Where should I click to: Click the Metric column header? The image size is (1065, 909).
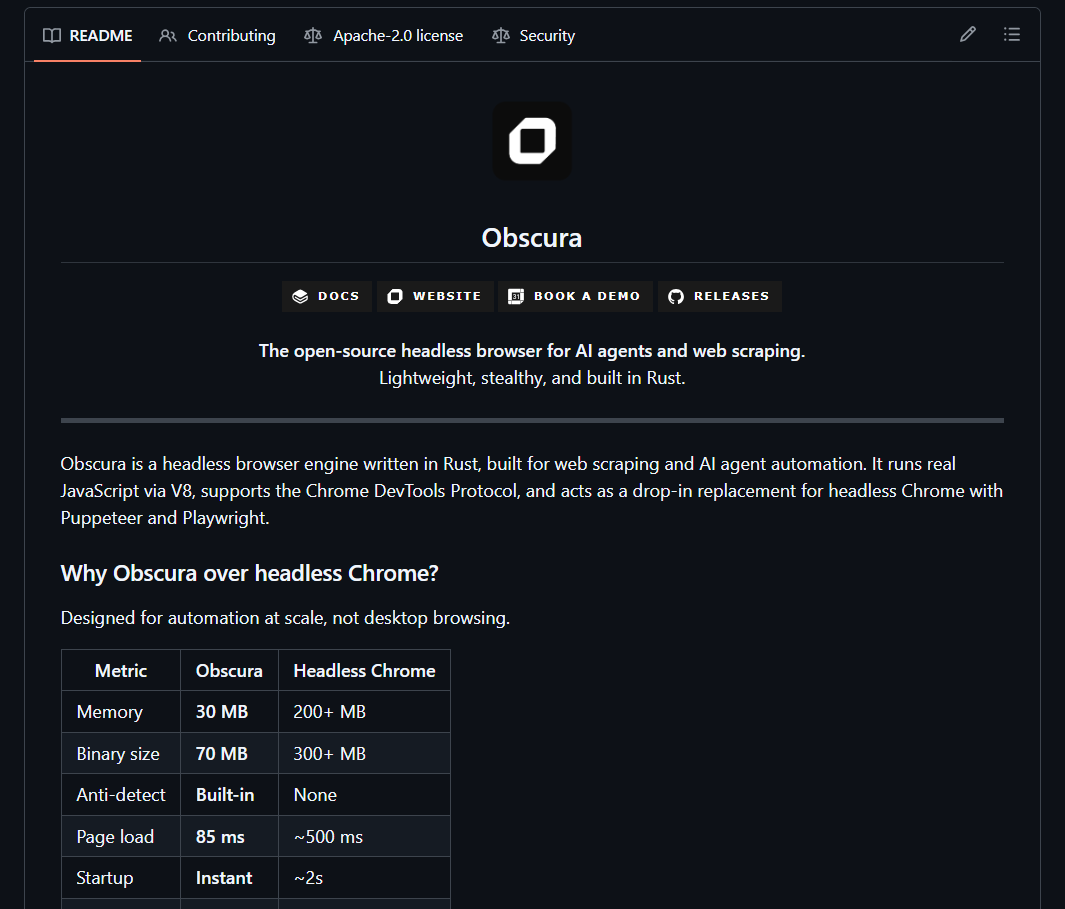tap(121, 671)
